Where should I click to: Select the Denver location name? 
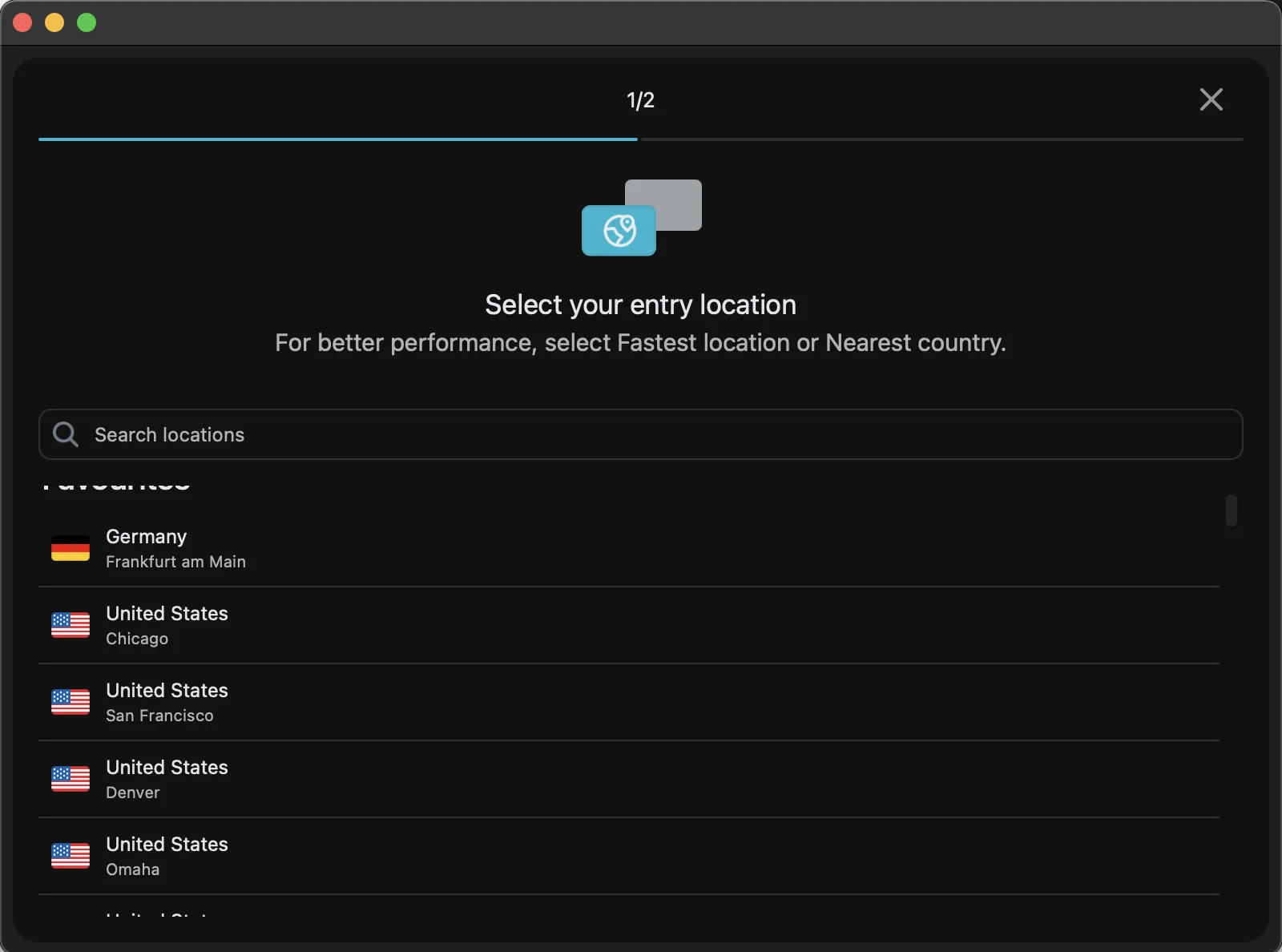(133, 793)
